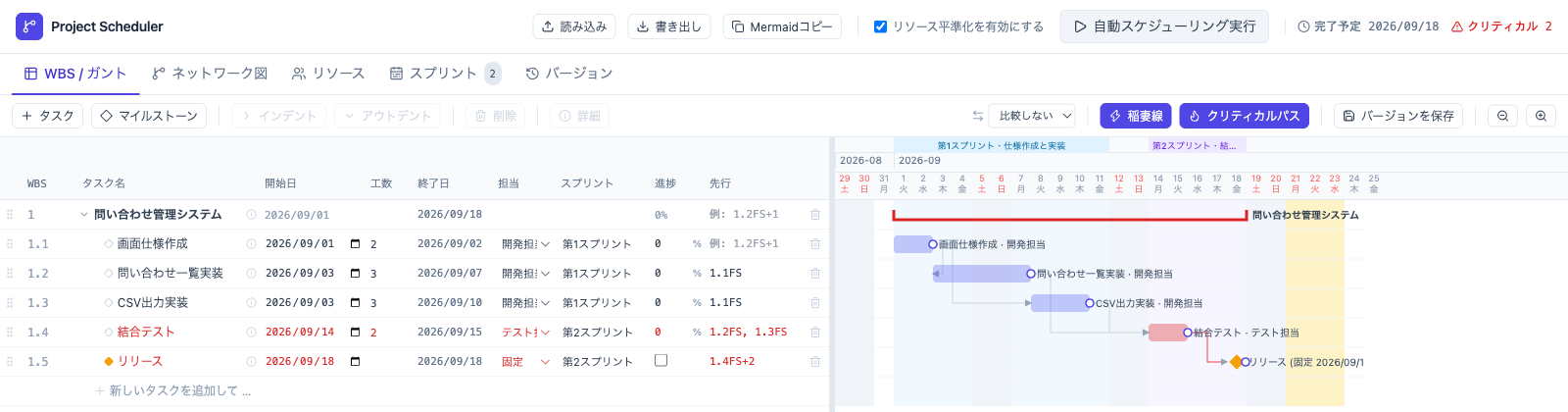Screen dimensions: 1568x412
Task: Click the 結合テスト red Gantt bar
Action: pyautogui.click(x=1167, y=333)
